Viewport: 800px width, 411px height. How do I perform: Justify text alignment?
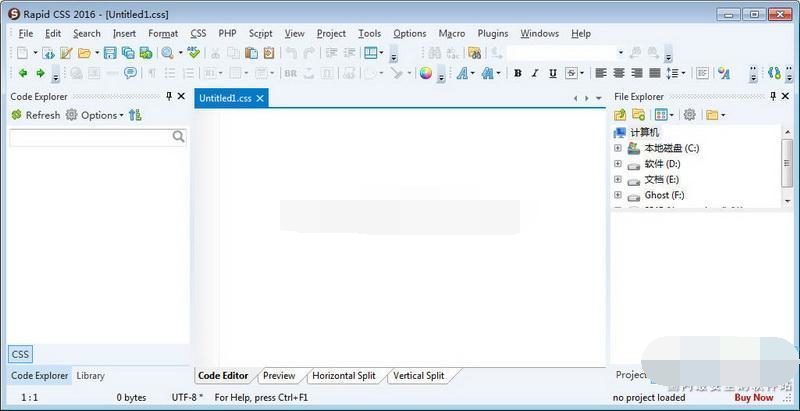tap(655, 73)
